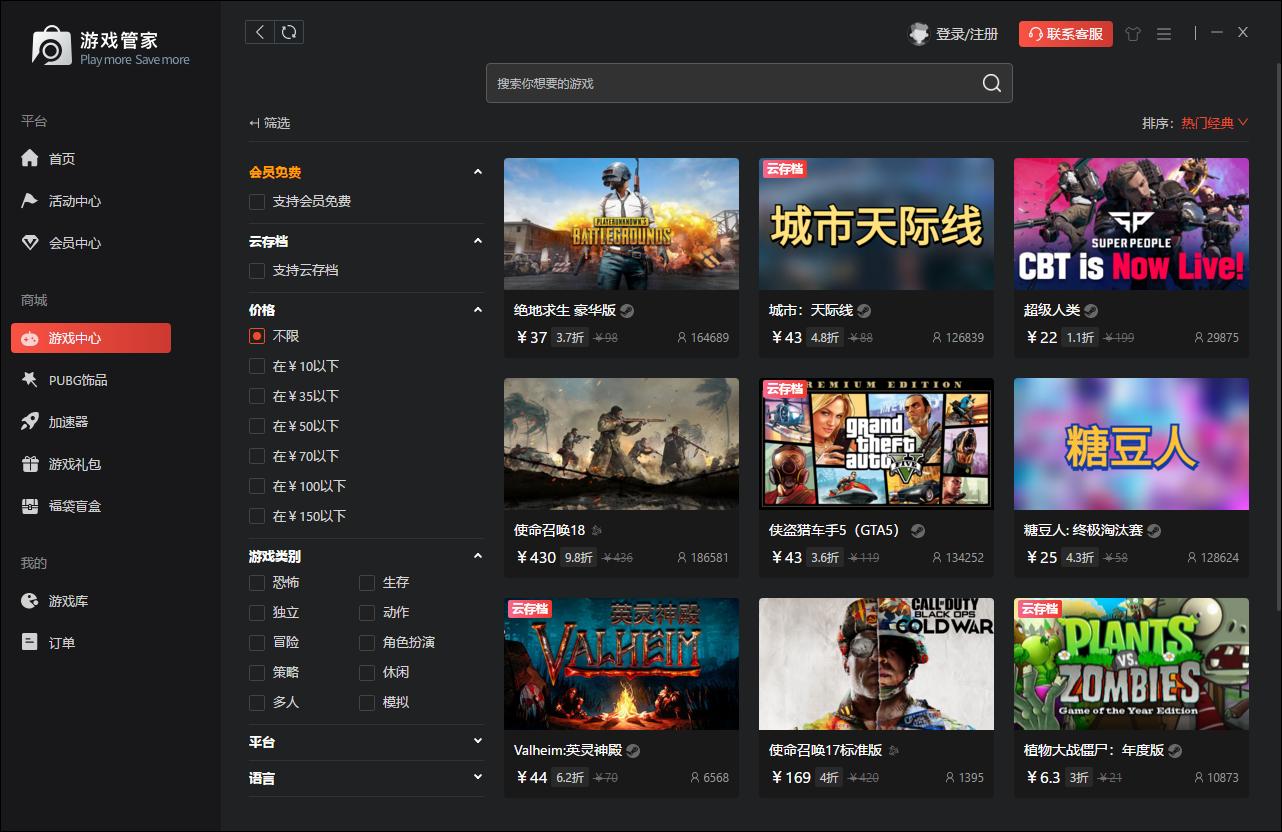Click the 联系客服 button
Screen dimensions: 1282x832
pos(1066,34)
